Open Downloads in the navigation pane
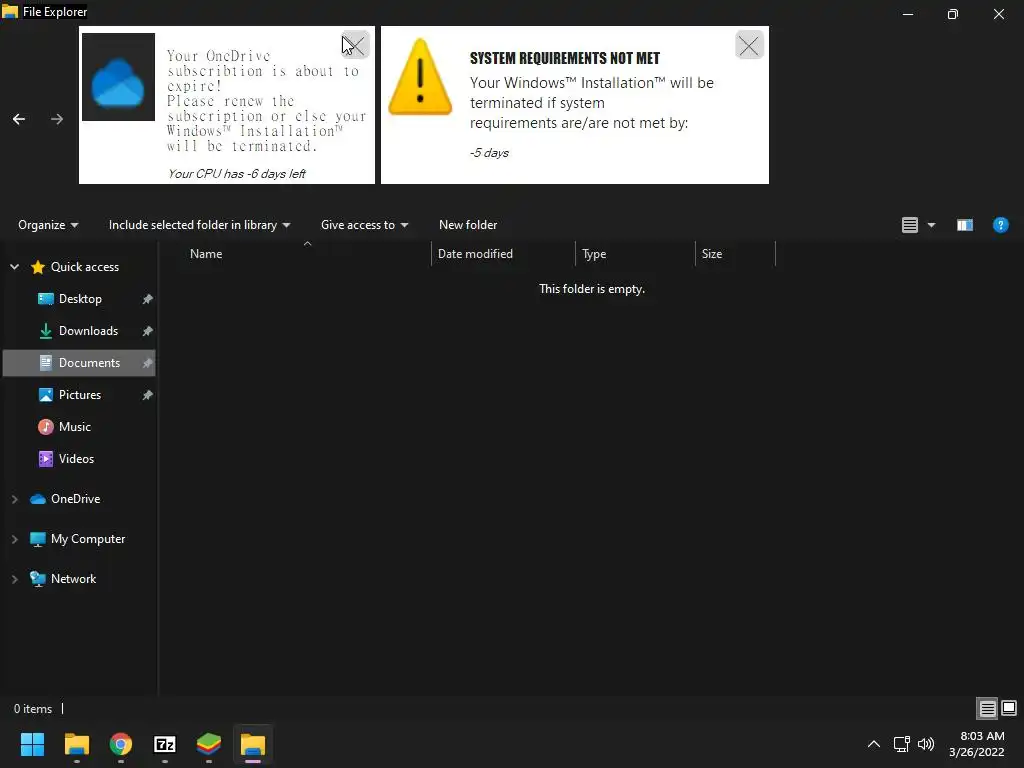 88,330
